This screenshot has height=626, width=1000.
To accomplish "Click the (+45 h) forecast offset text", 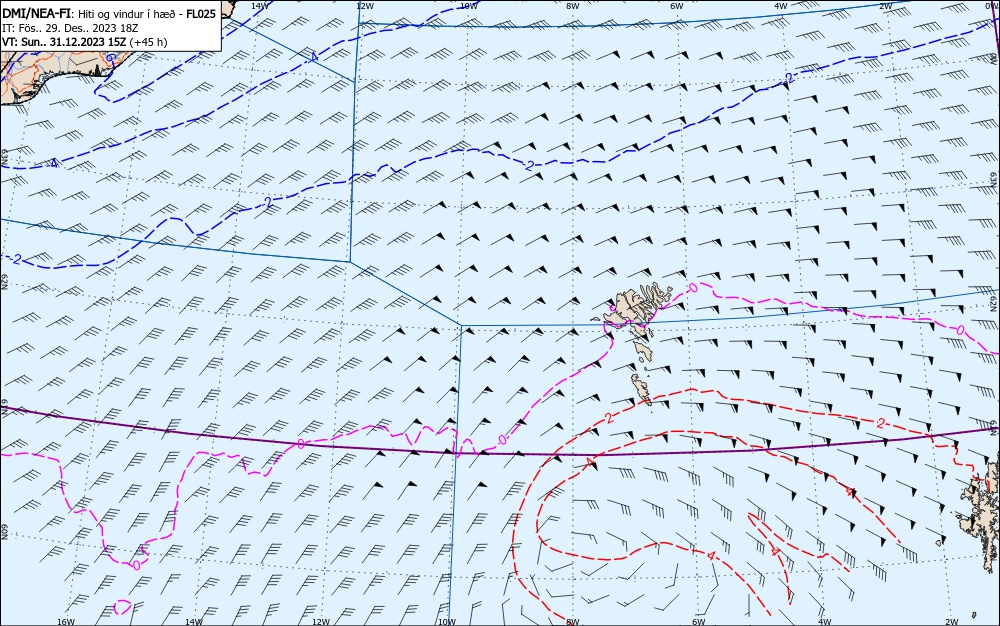I will click(x=148, y=42).
